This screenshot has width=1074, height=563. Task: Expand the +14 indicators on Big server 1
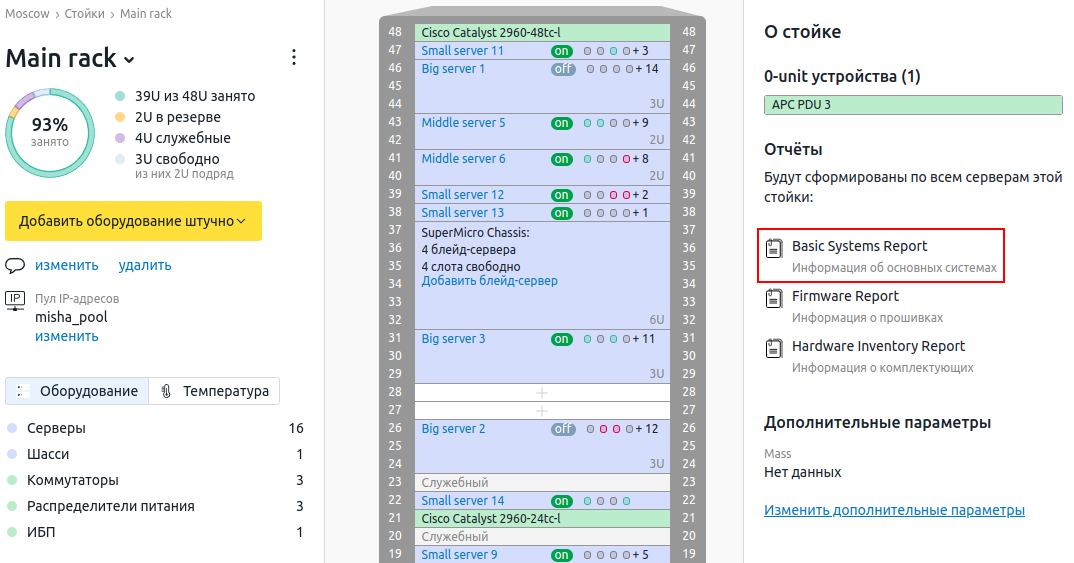click(x=647, y=69)
